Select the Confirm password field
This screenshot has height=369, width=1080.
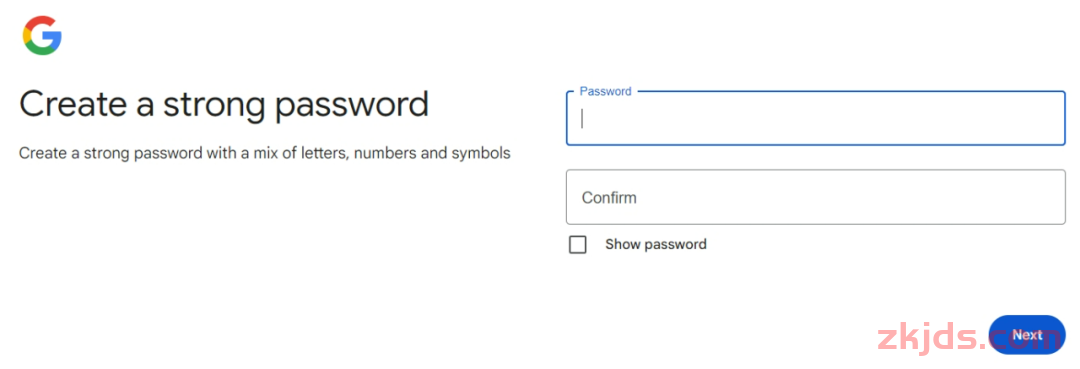(816, 197)
